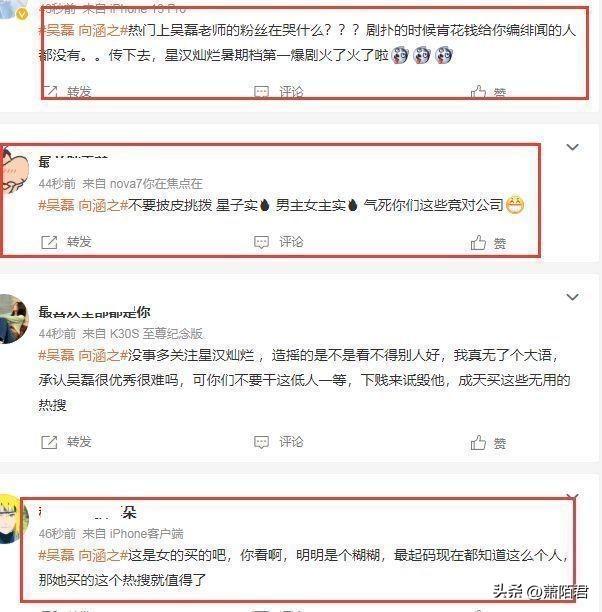Open comment icon on the first post
602x612 pixels.
261,92
